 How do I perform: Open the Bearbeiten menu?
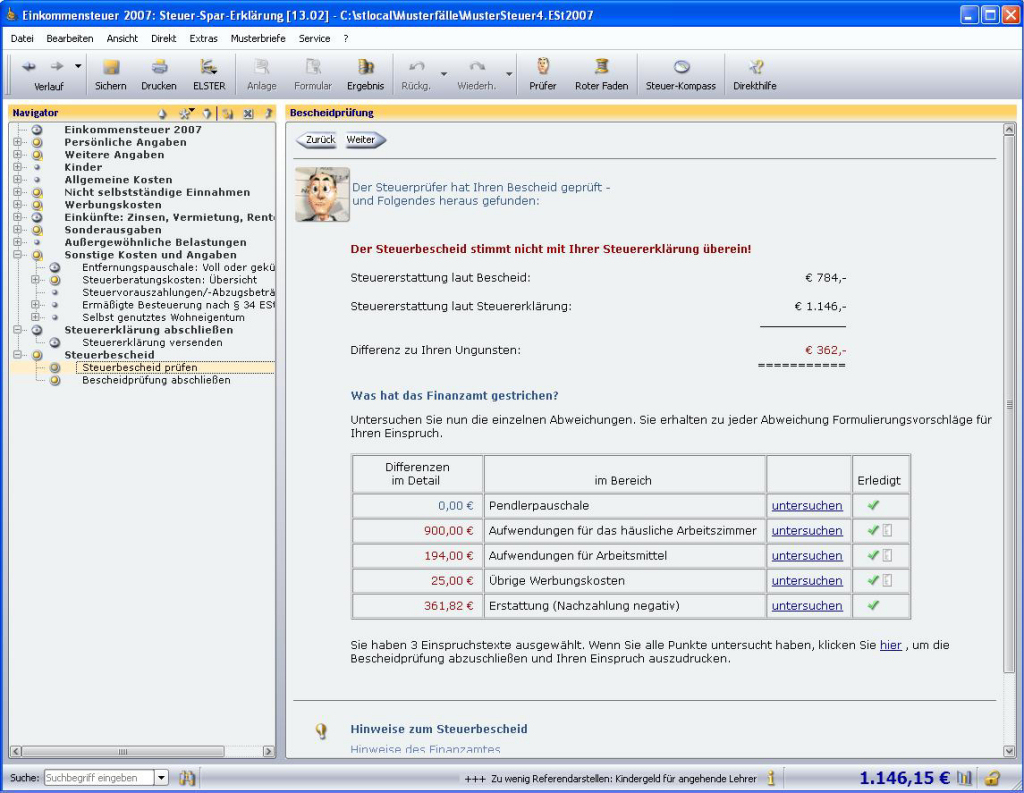tap(70, 39)
